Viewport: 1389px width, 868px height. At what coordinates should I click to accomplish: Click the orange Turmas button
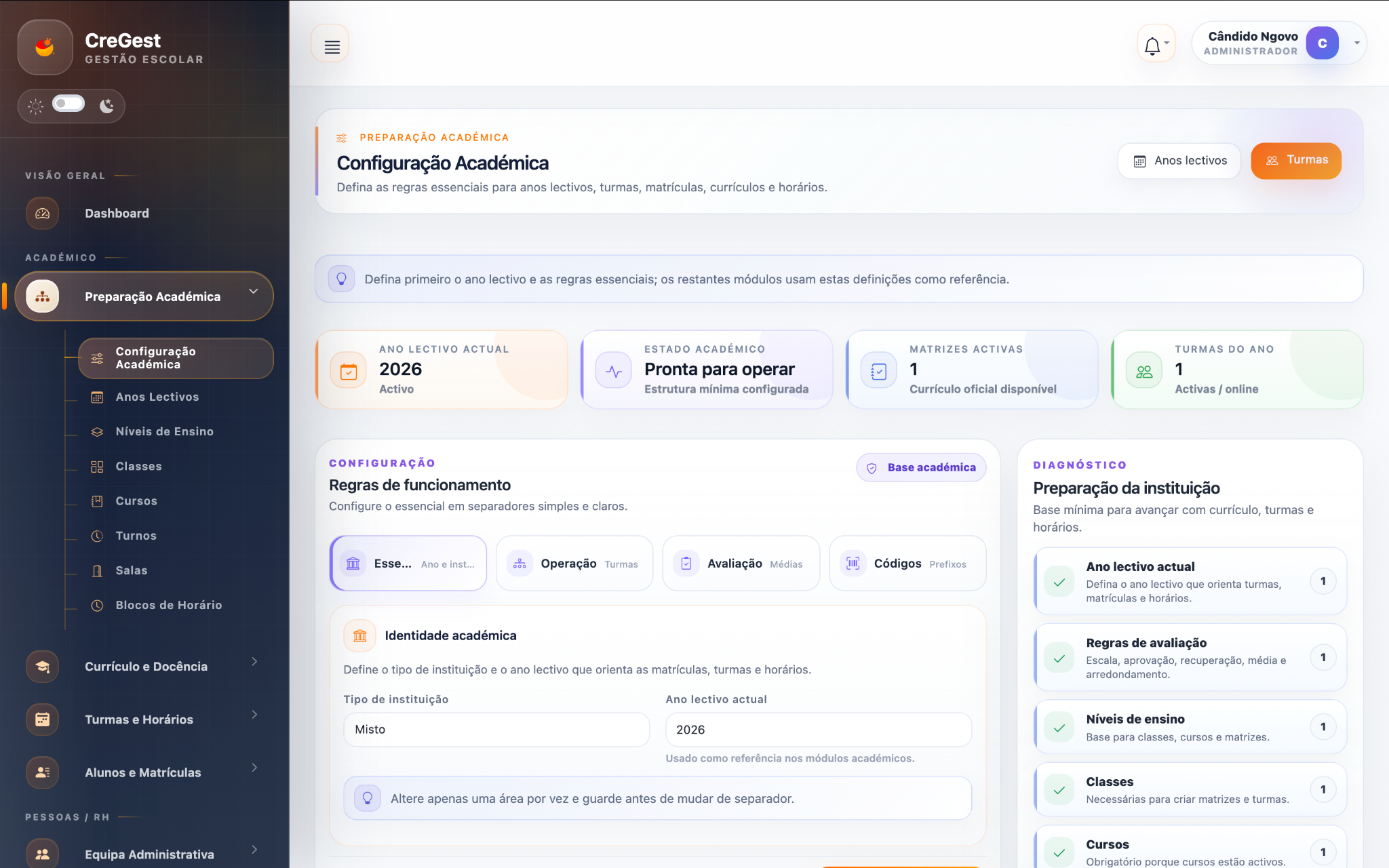pos(1296,160)
